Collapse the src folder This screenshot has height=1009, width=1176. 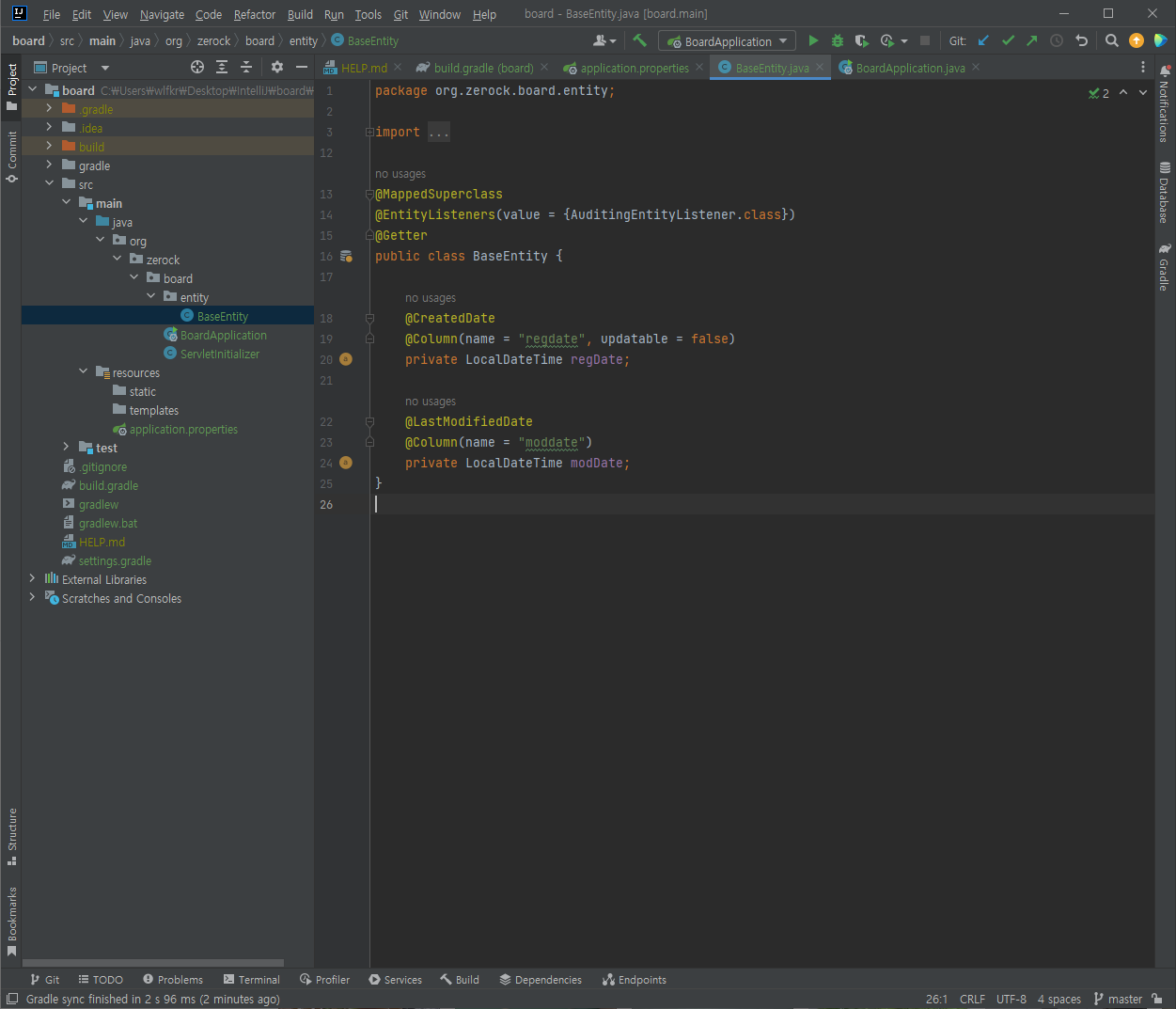(49, 183)
